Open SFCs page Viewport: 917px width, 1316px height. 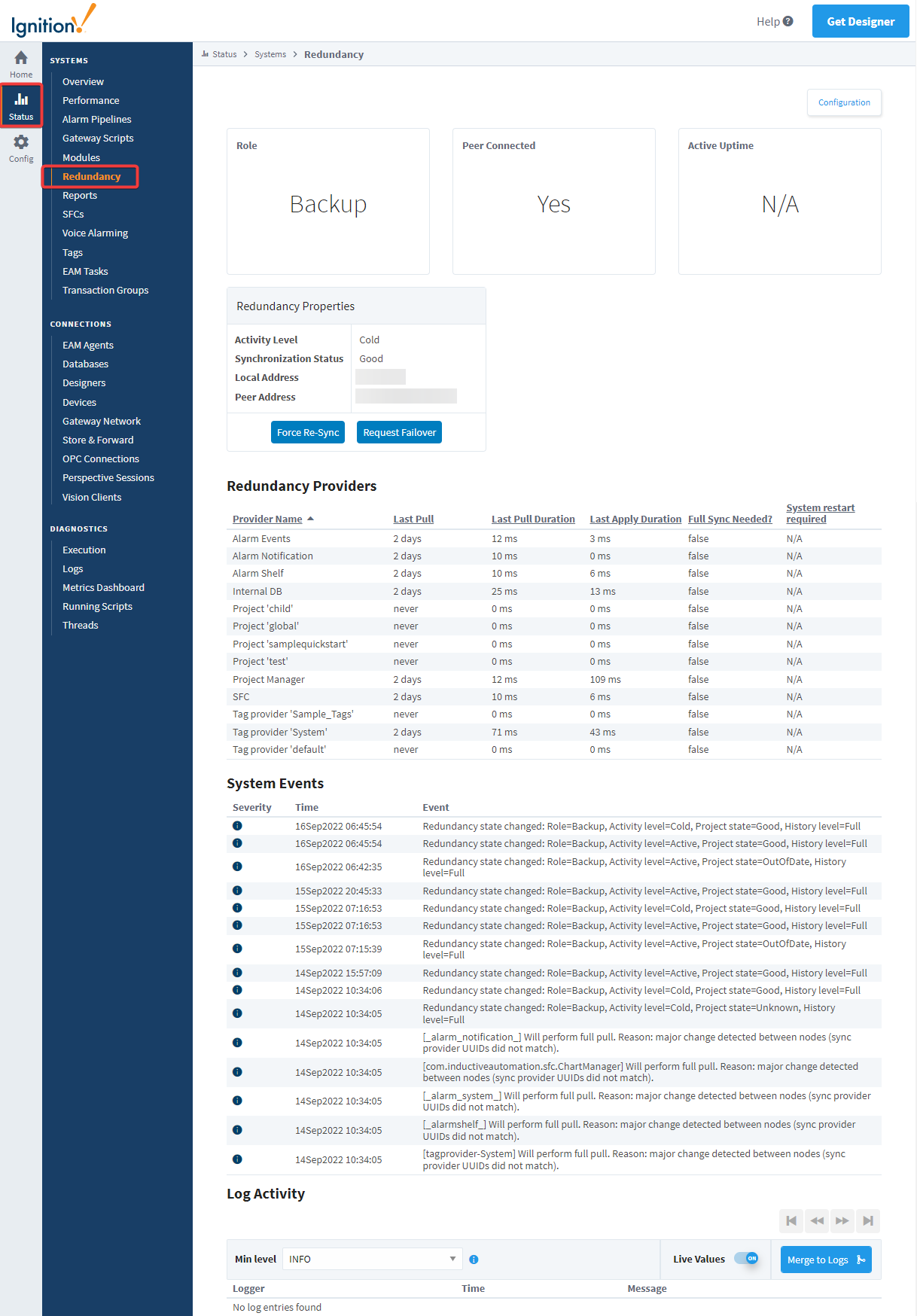pos(73,214)
